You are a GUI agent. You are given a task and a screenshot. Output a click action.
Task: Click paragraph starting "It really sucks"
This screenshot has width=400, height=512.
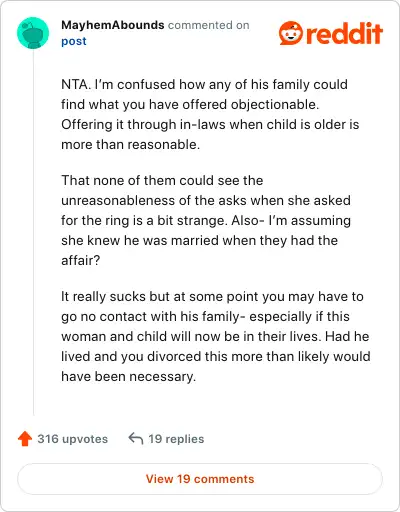[216, 336]
